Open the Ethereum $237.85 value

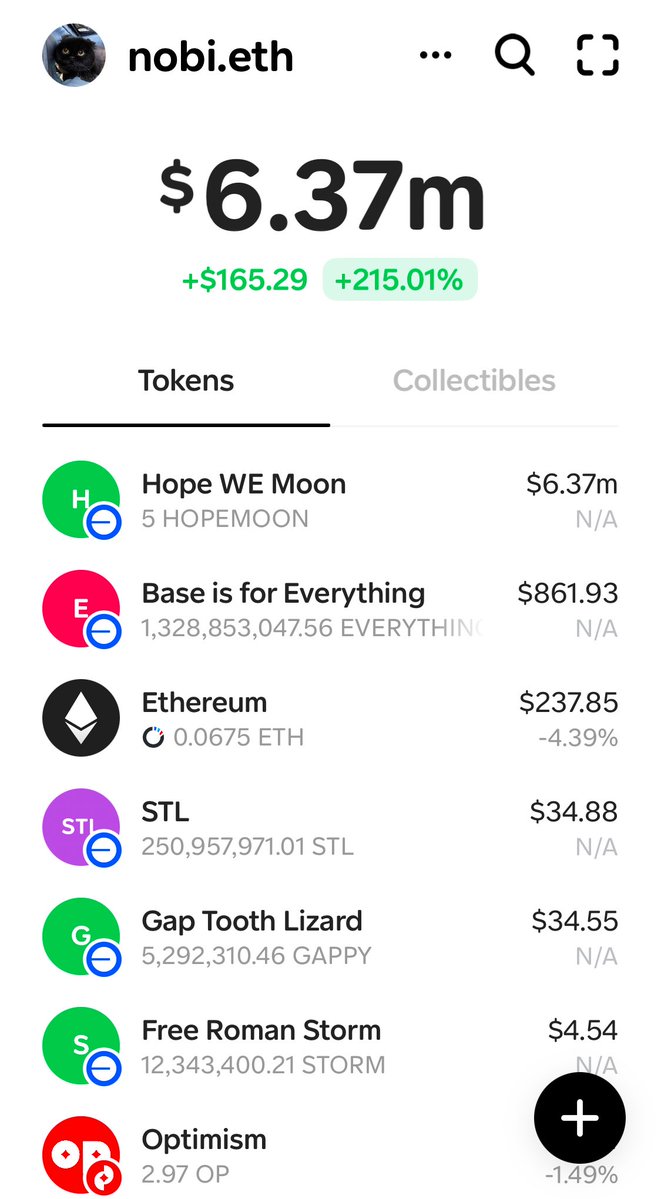568,703
